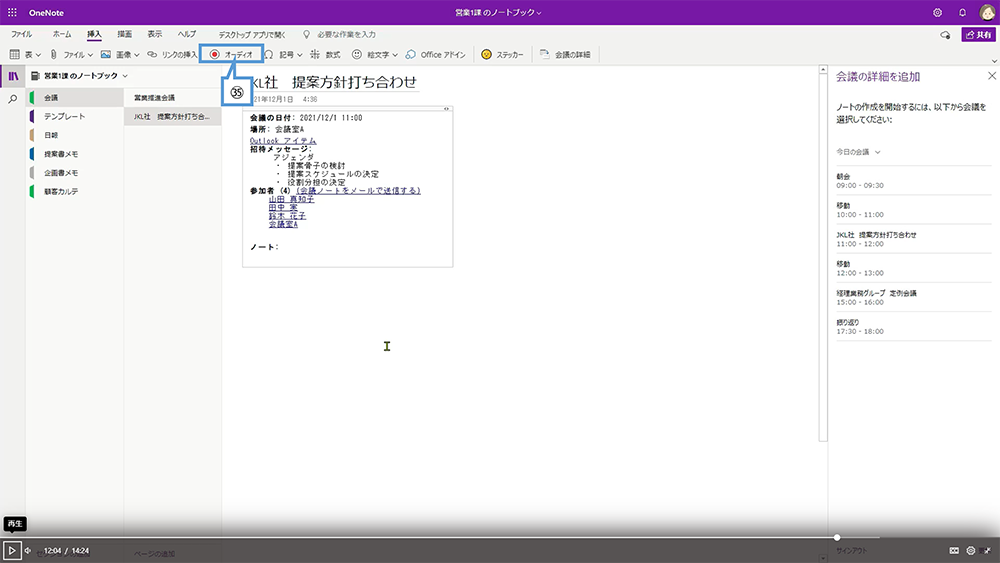Switch to the ホーム tab
Viewport: 1000px width, 563px height.
pyautogui.click(x=62, y=34)
